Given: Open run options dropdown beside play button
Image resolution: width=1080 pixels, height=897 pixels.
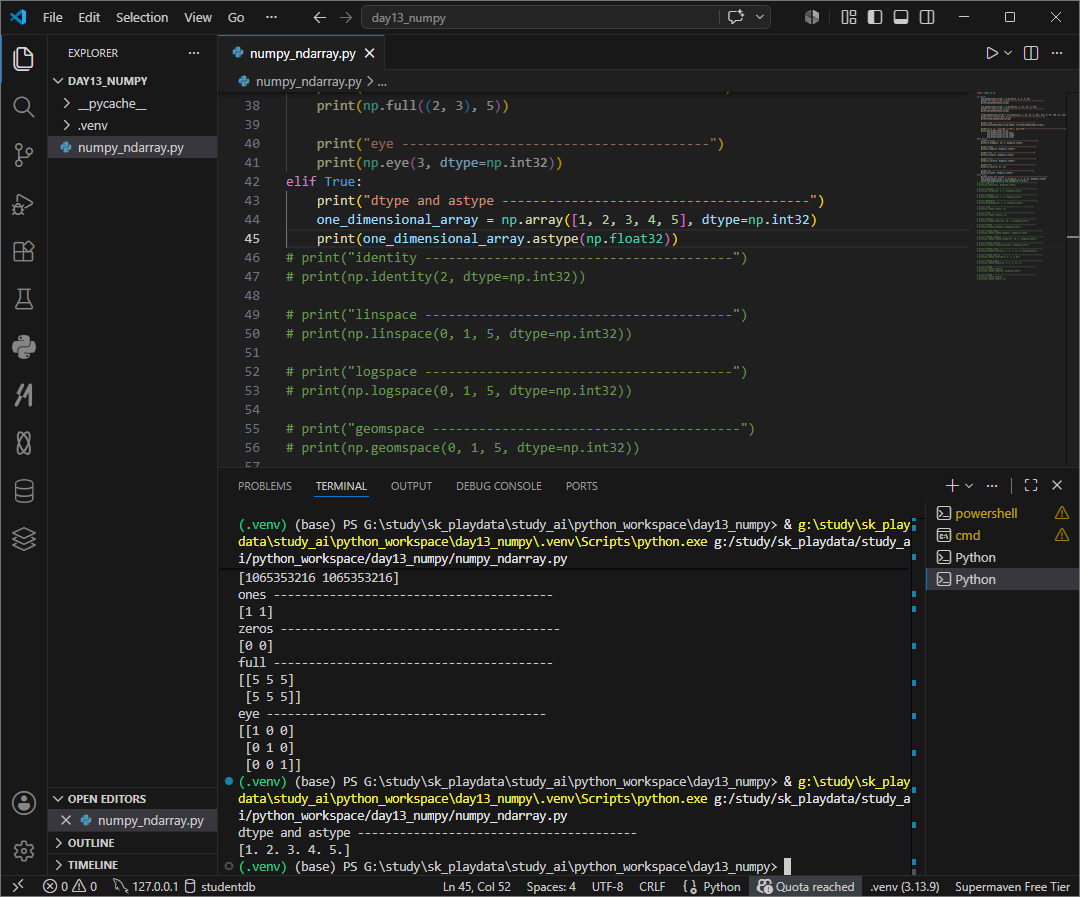Looking at the screenshot, I should pos(1008,53).
